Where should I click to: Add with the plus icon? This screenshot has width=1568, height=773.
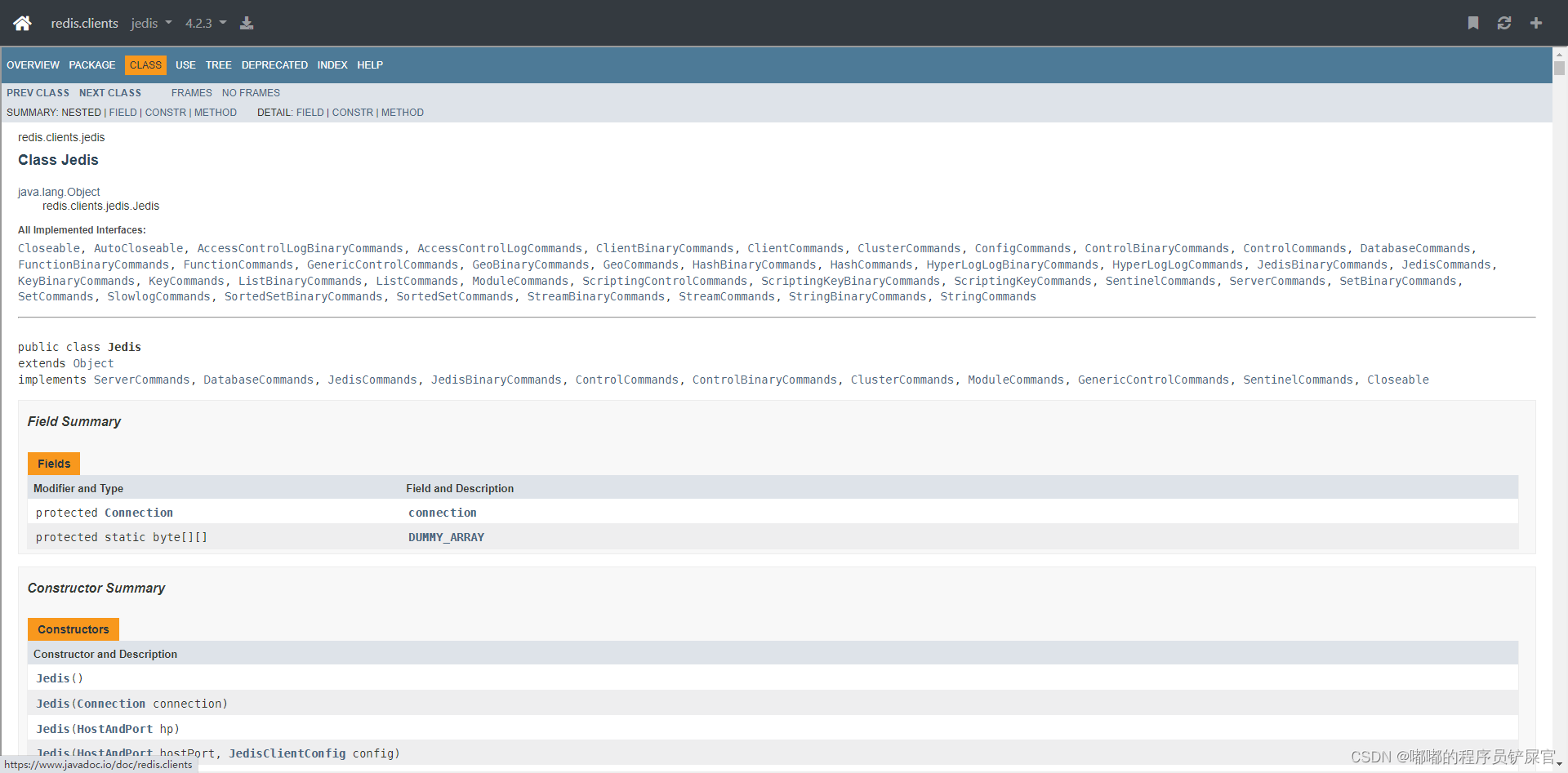(x=1536, y=23)
